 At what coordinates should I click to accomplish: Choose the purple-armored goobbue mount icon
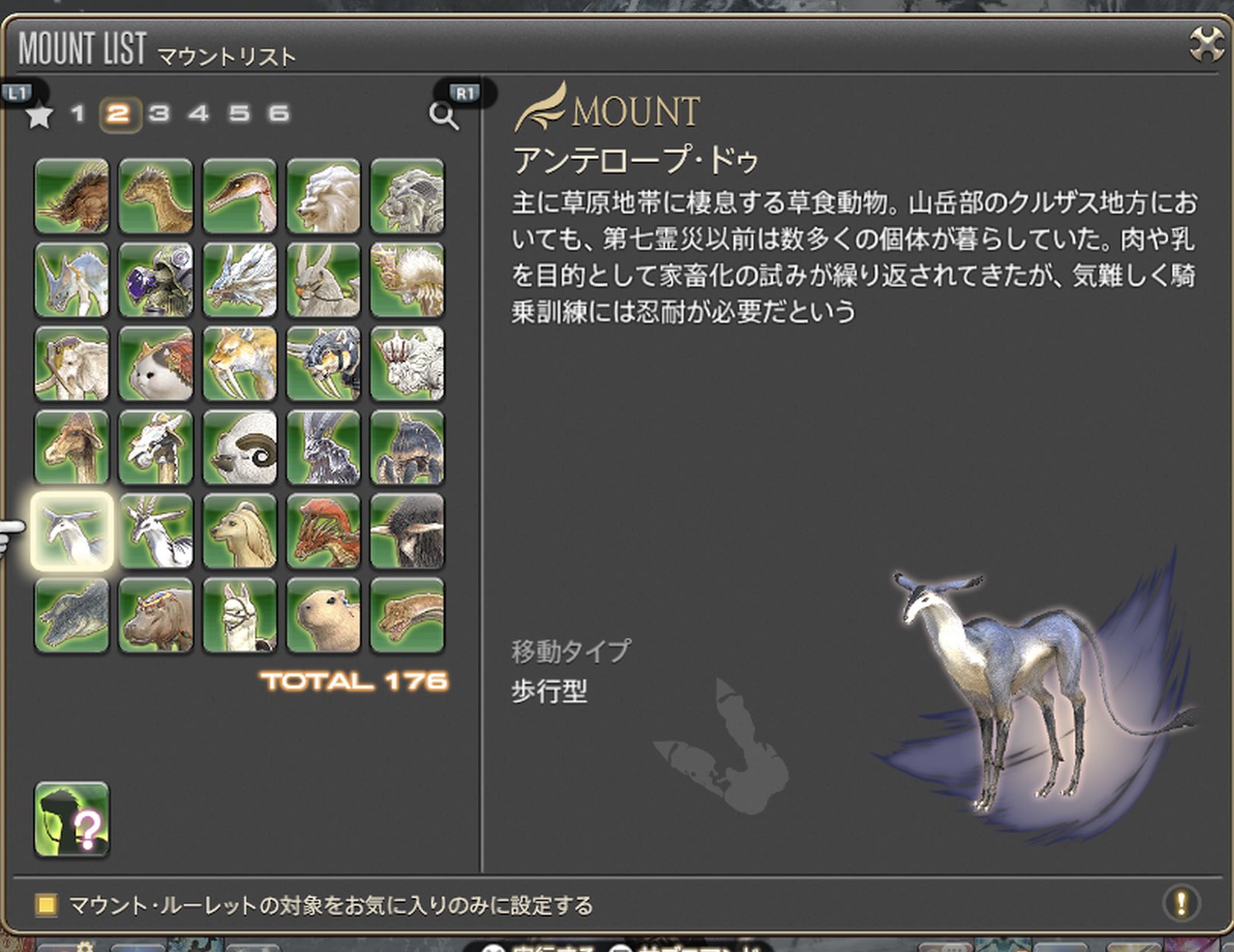[x=156, y=280]
